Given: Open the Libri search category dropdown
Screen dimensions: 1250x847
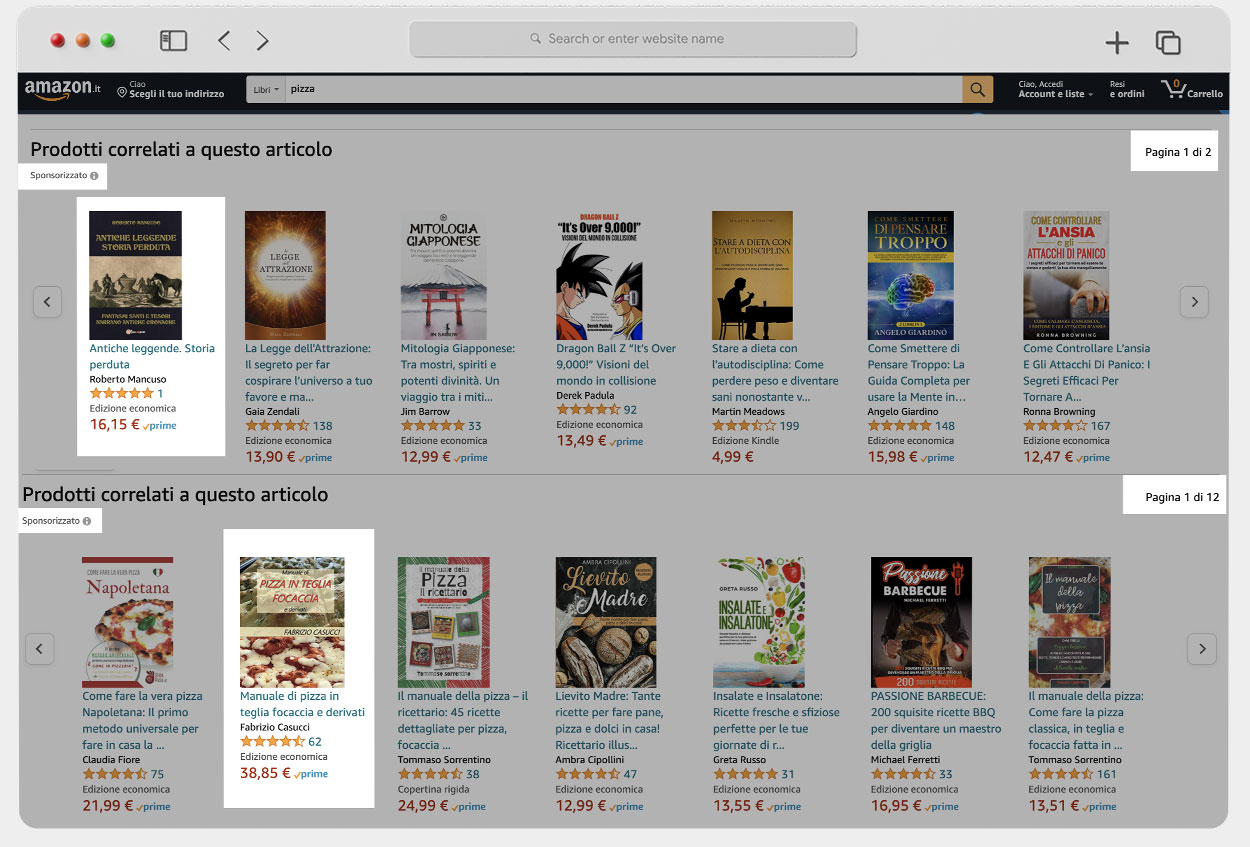Looking at the screenshot, I should tap(266, 89).
